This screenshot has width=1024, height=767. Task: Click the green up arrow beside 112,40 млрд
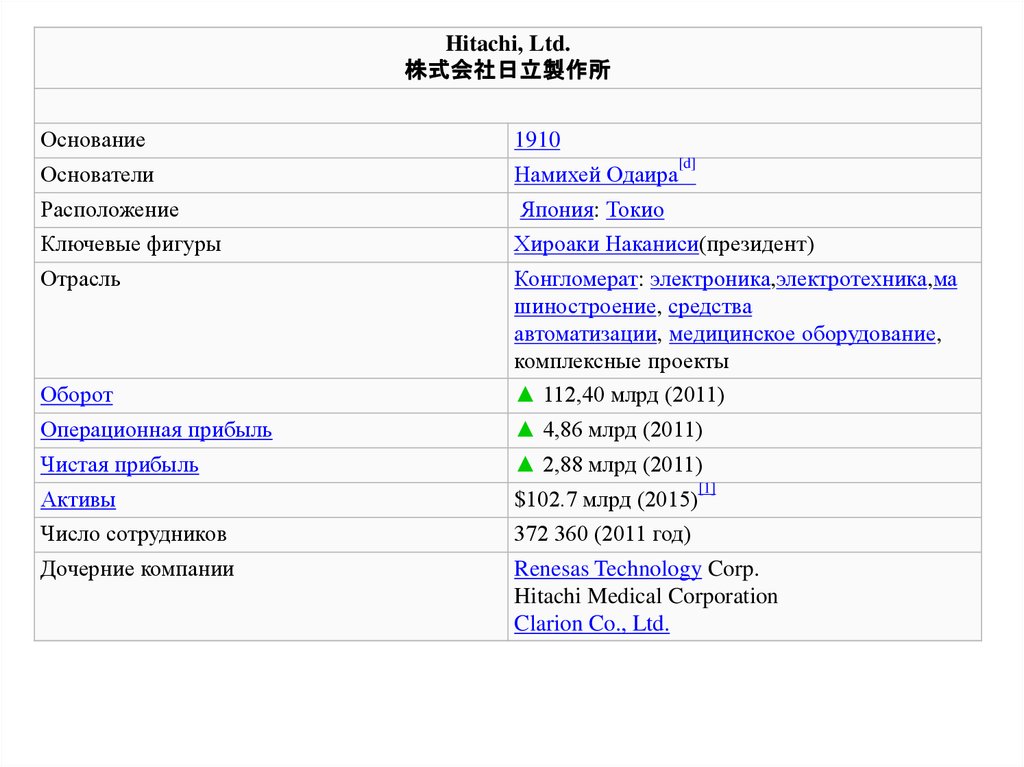click(x=525, y=395)
